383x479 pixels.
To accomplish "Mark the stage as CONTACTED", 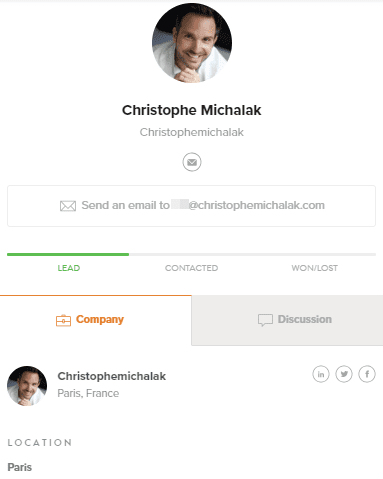I will click(x=191, y=268).
